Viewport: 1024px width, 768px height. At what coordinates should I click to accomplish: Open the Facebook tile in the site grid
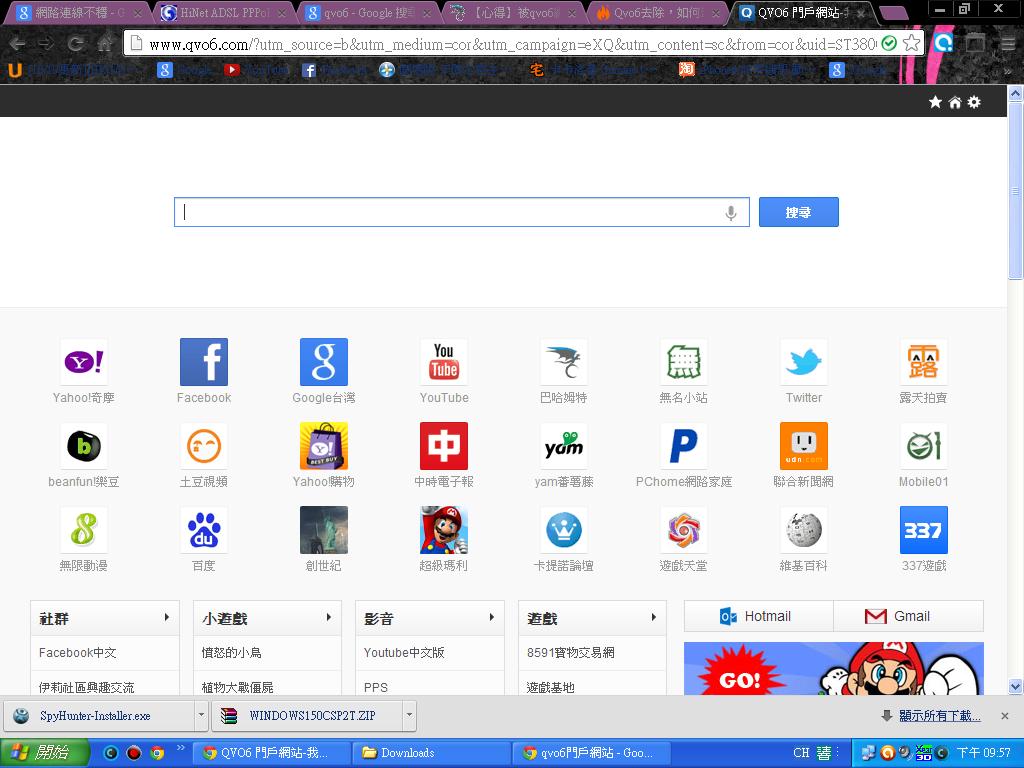pyautogui.click(x=204, y=362)
